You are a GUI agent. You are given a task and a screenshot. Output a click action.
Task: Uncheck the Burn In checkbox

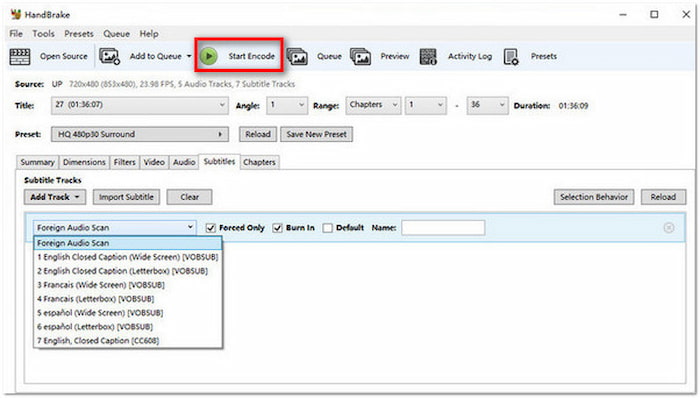pos(278,228)
